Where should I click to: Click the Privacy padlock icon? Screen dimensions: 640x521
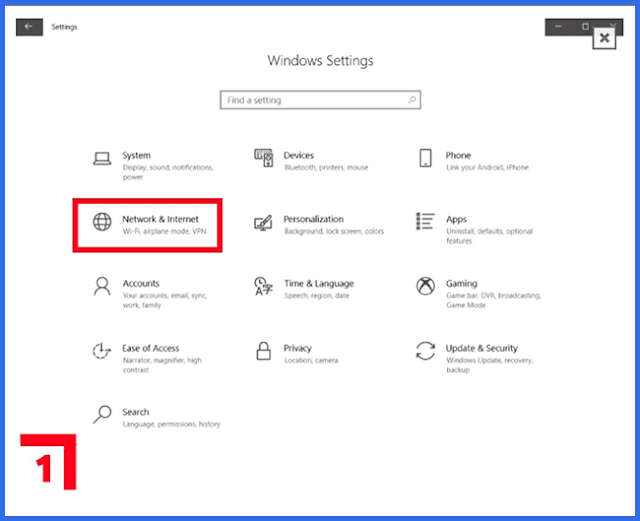[263, 350]
